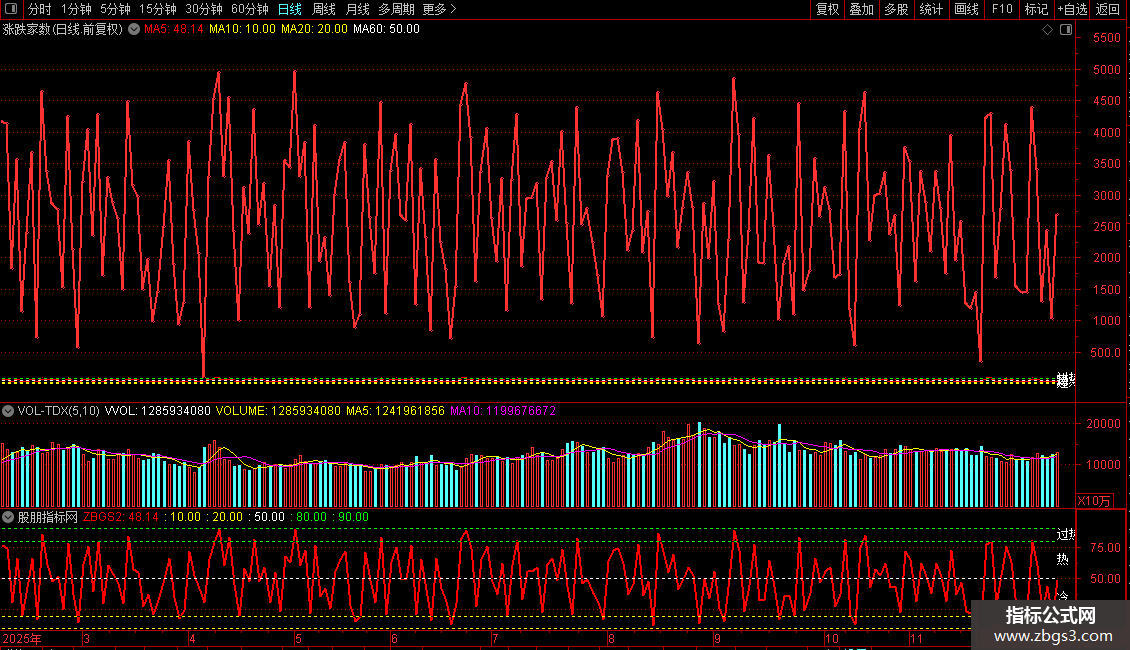This screenshot has height=650, width=1130.
Task: Switch to 周线 weekly chart
Action: coord(325,9)
